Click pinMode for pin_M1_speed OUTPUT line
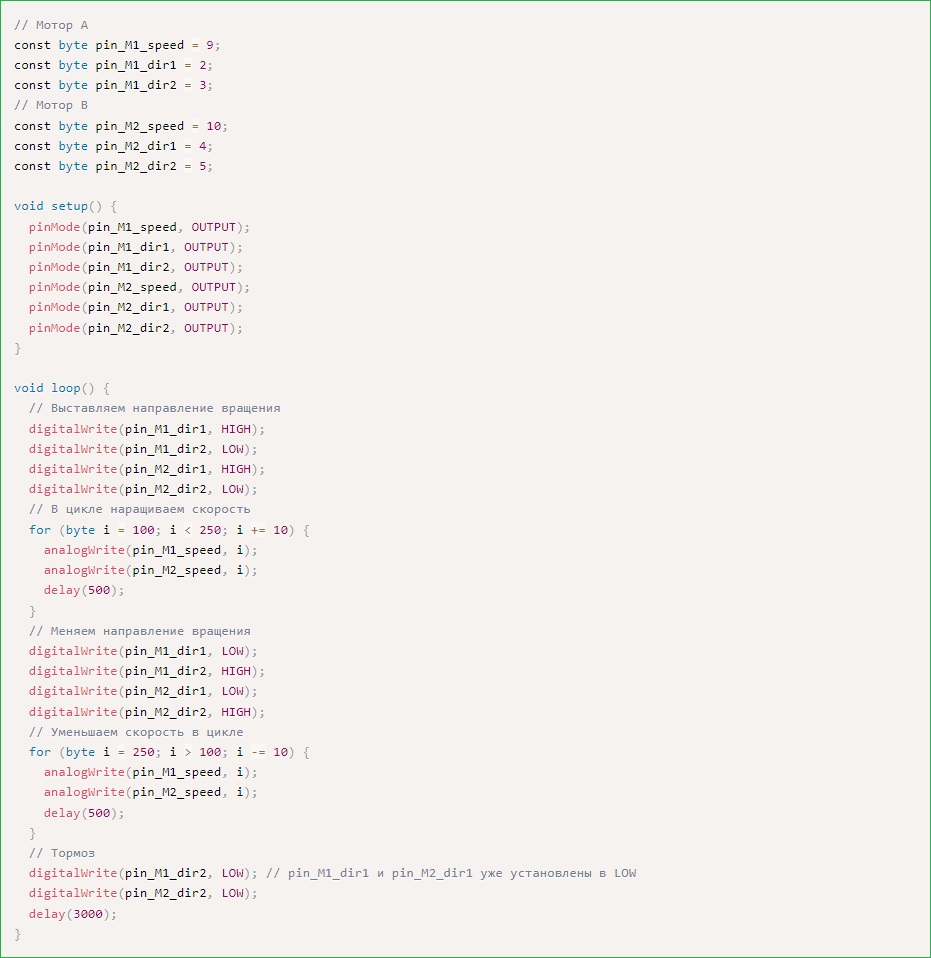The image size is (931, 958). tap(139, 227)
